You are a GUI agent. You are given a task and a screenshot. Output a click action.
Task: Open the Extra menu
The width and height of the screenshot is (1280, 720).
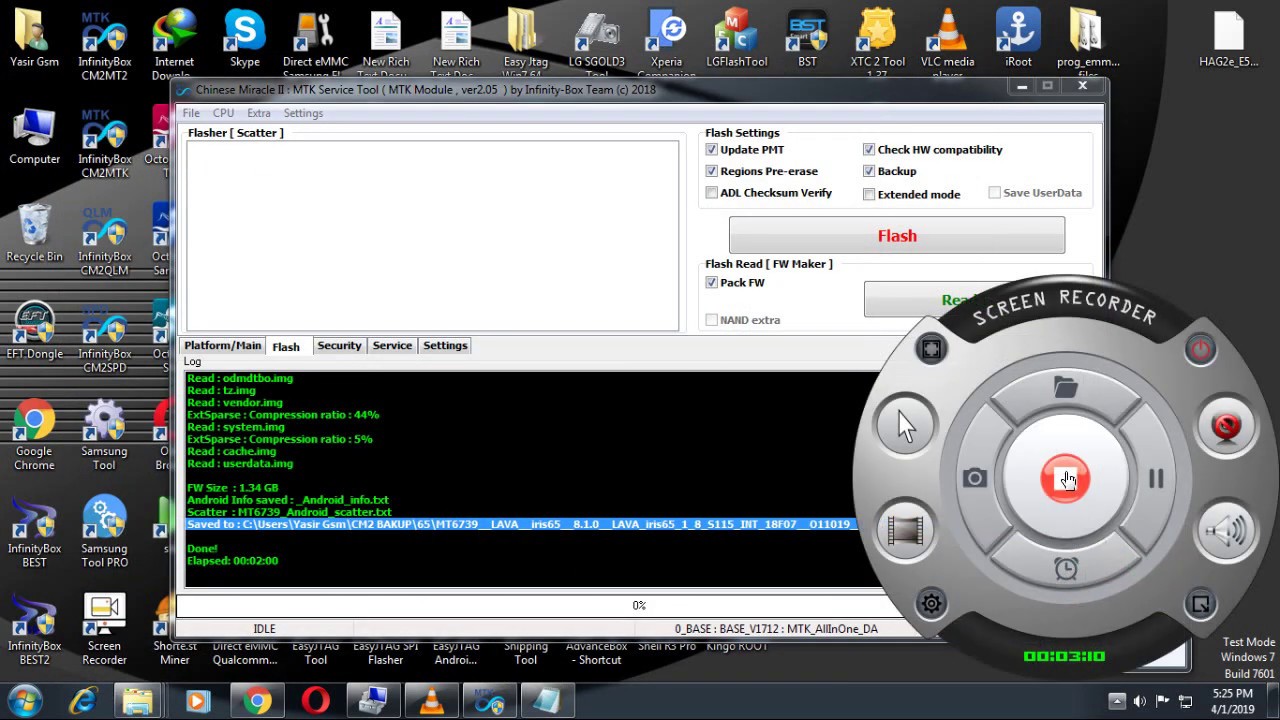coord(259,113)
